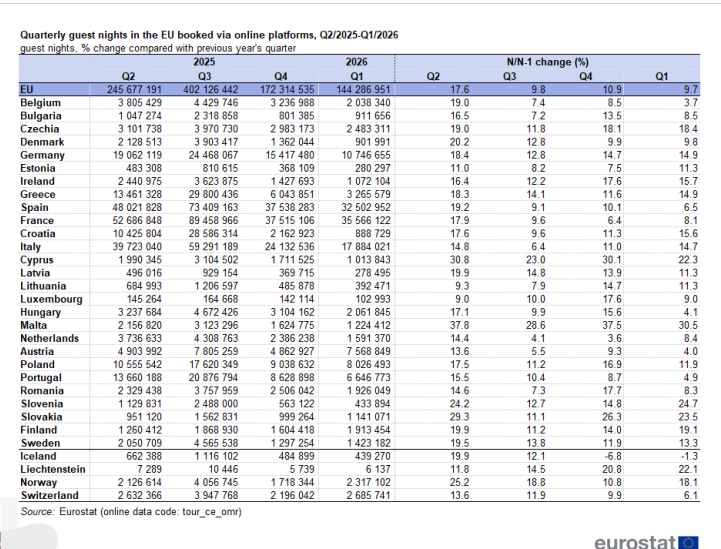Click the Switzerland row label
This screenshot has width=721, height=549.
tap(49, 496)
